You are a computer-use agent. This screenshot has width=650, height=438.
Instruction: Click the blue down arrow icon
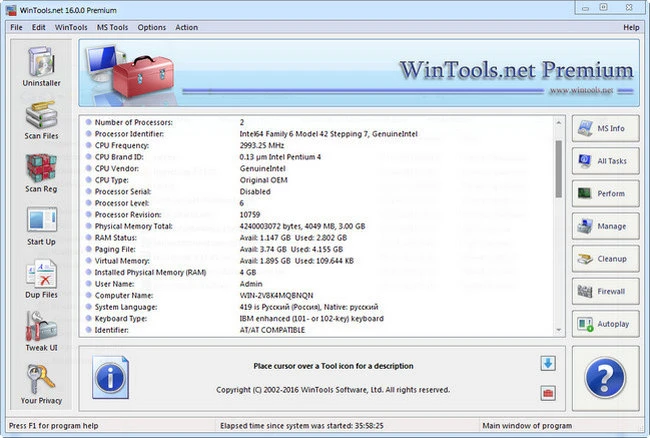pos(548,364)
